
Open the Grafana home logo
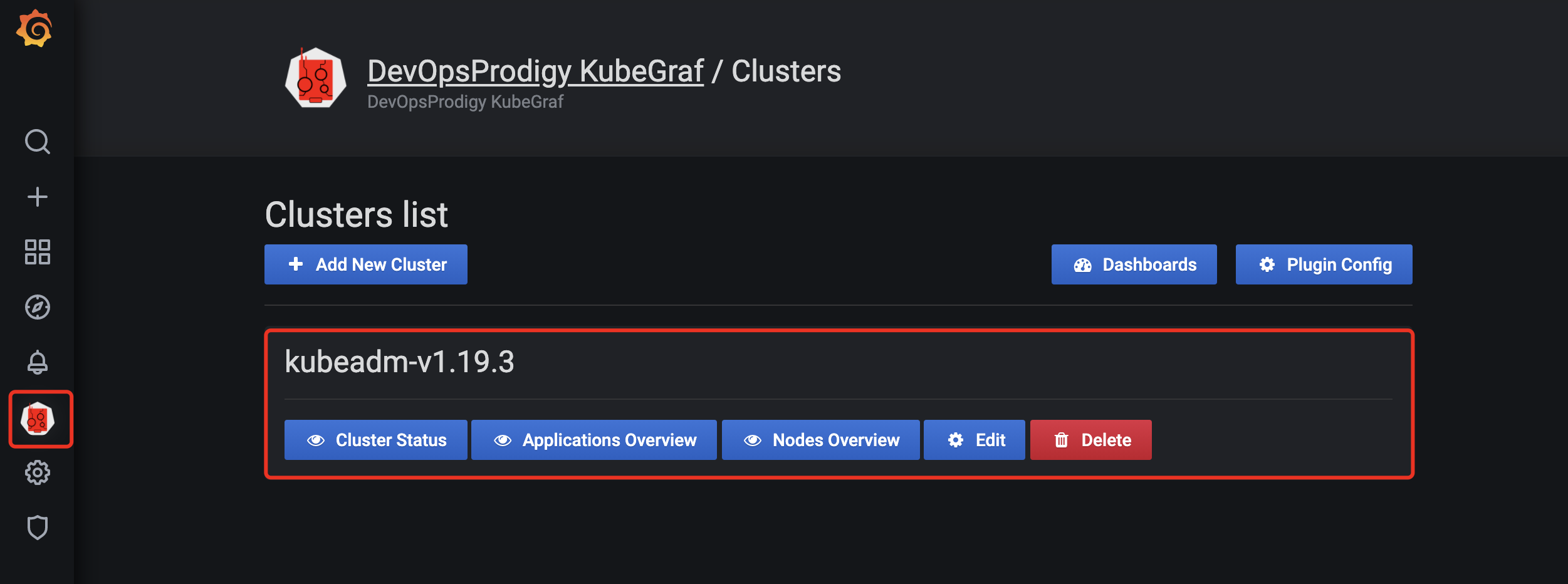tap(34, 28)
